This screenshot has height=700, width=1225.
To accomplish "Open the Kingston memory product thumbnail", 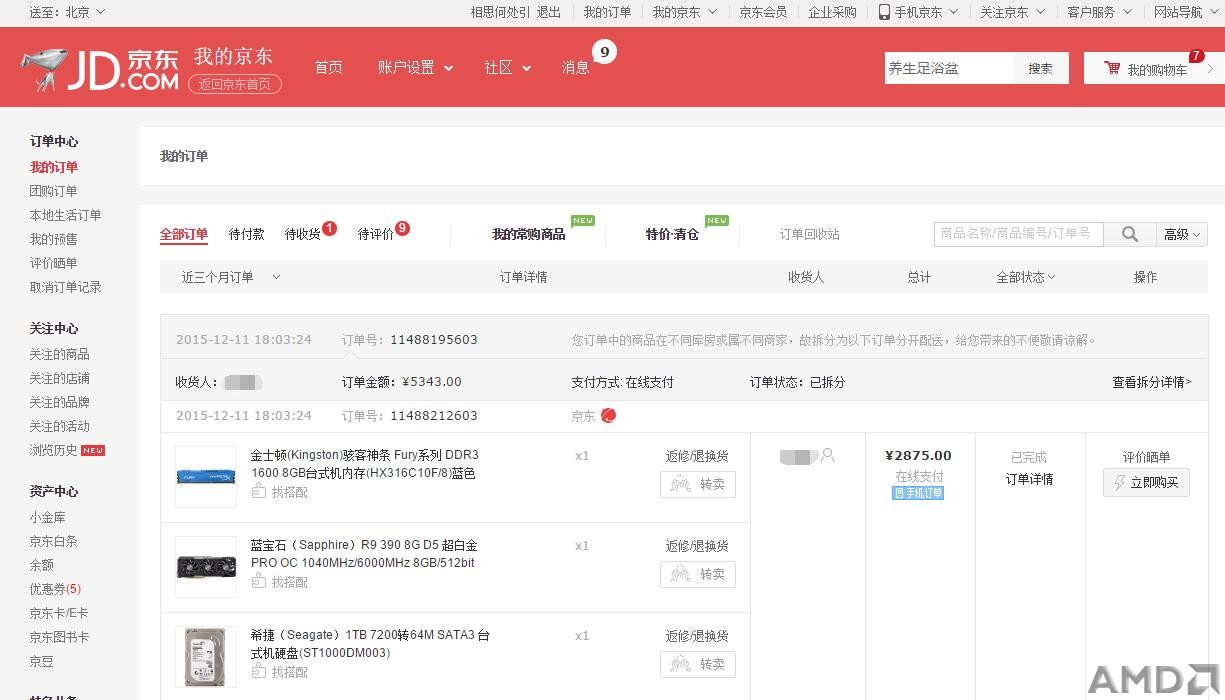I will pos(206,477).
